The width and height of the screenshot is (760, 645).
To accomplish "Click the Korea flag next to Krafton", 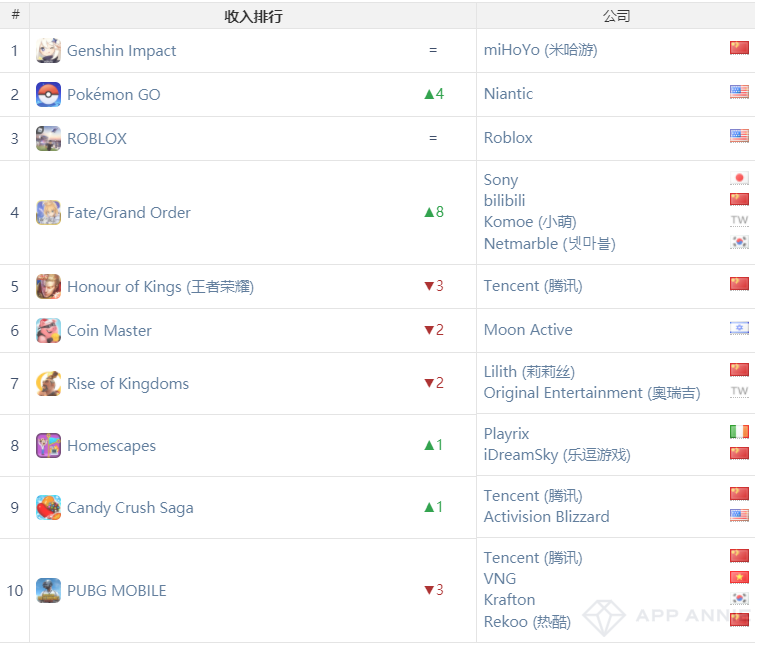I will pos(739,598).
